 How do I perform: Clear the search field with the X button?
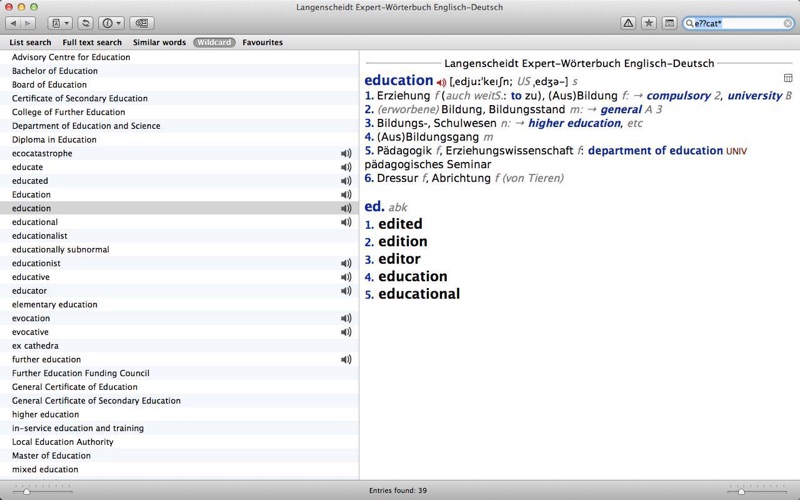pyautogui.click(x=787, y=23)
